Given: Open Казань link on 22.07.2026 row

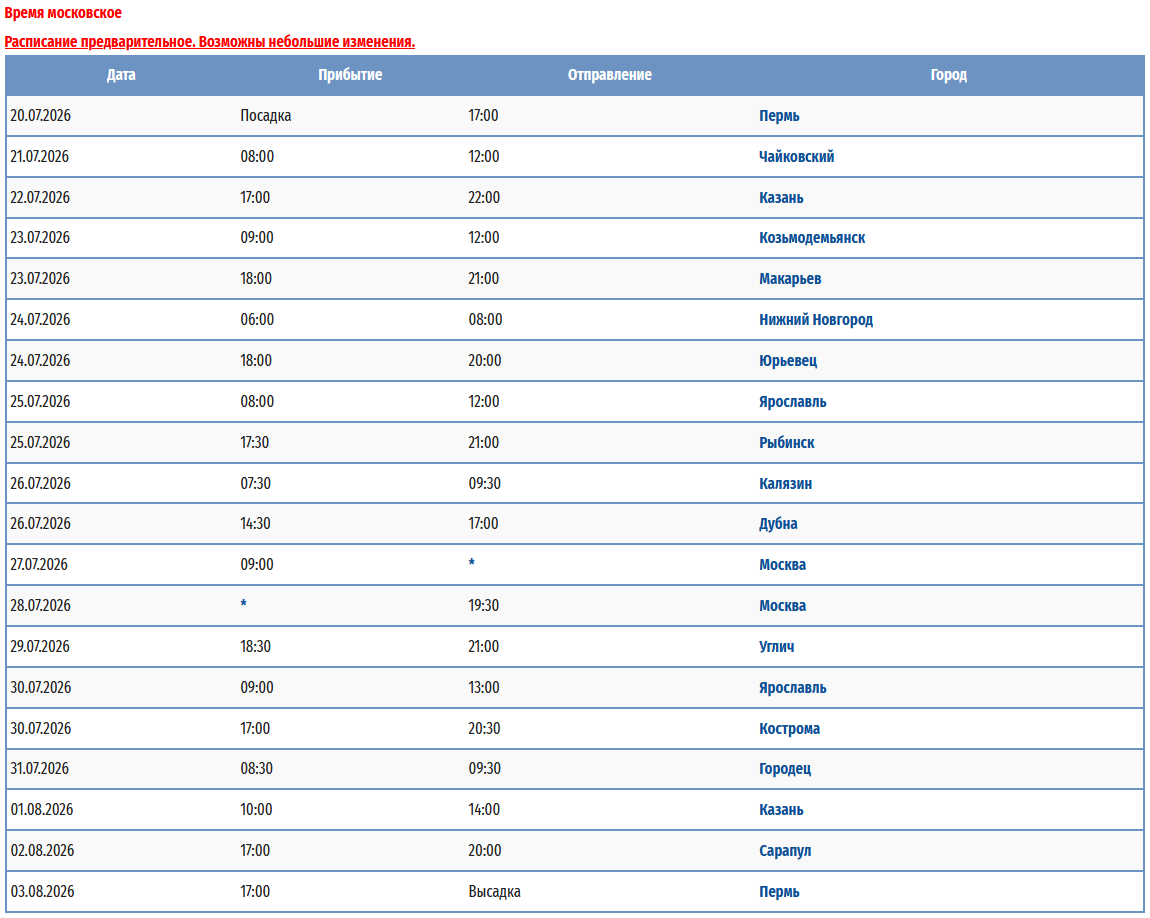Looking at the screenshot, I should click(781, 198).
